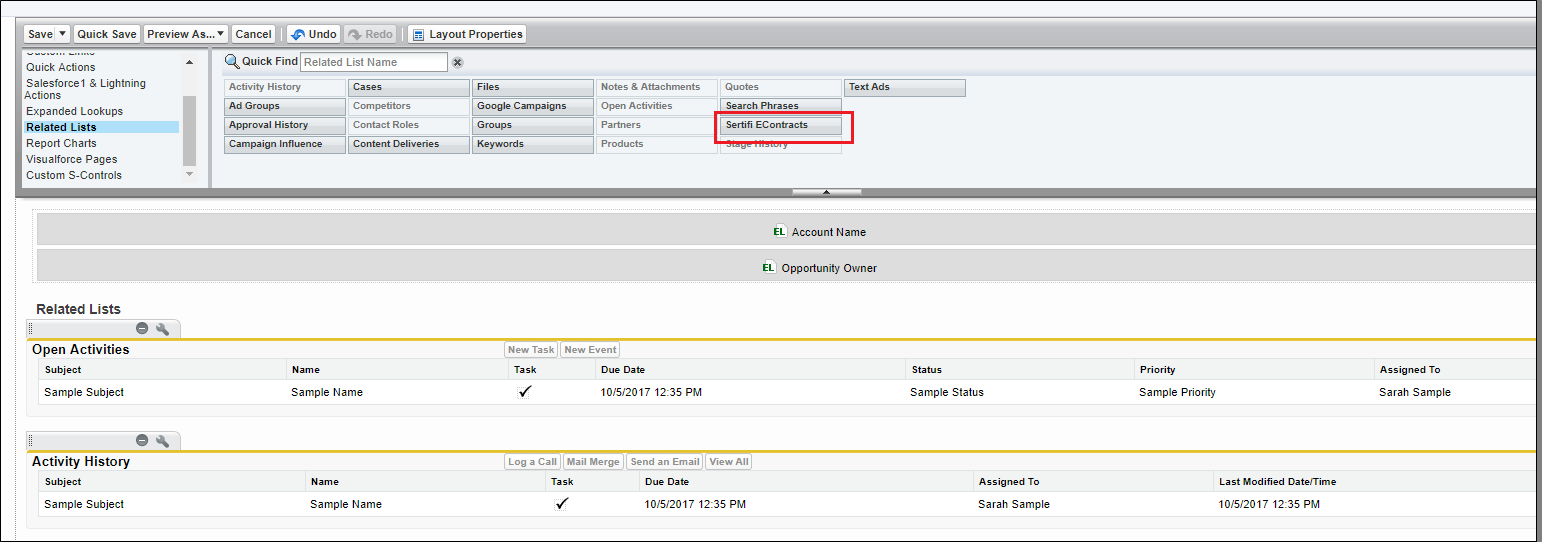Click the Quick Save button
Screen dimensions: 1542x542
click(x=107, y=34)
